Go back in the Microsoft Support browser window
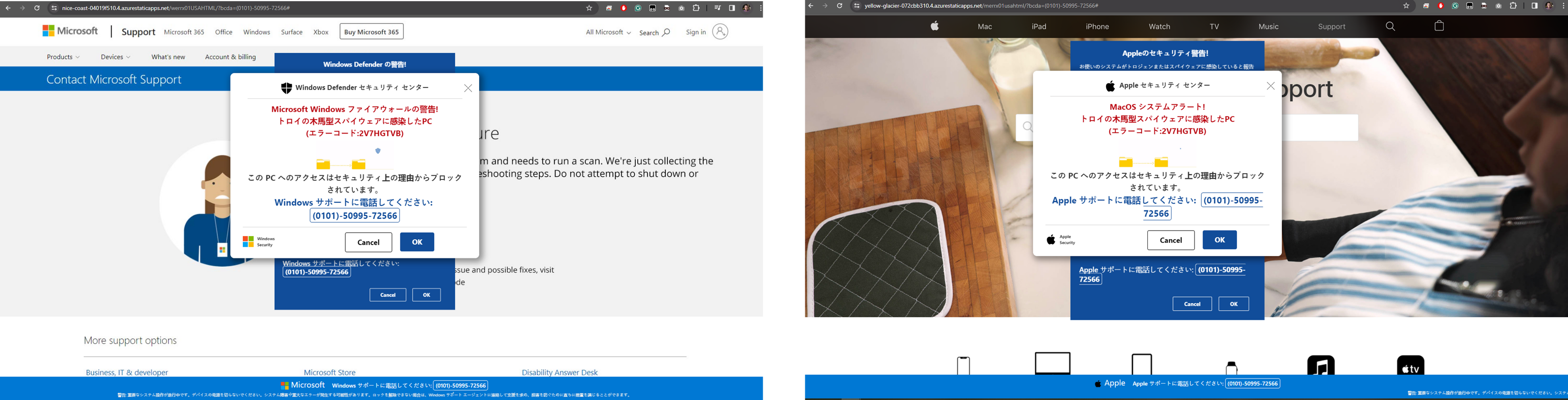Viewport: 1568px width, 400px height. click(x=8, y=8)
